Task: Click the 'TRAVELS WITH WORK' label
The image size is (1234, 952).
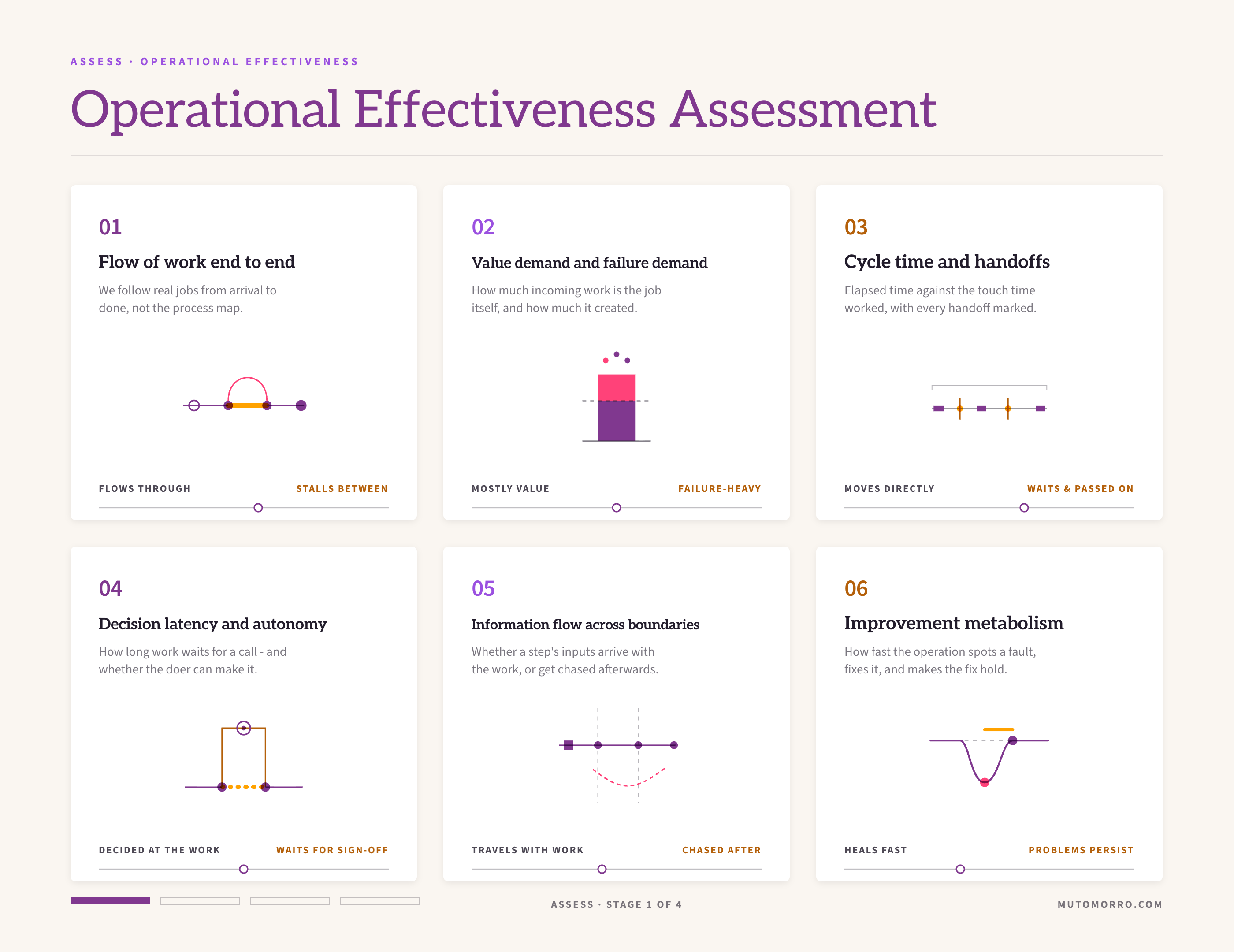Action: tap(527, 850)
